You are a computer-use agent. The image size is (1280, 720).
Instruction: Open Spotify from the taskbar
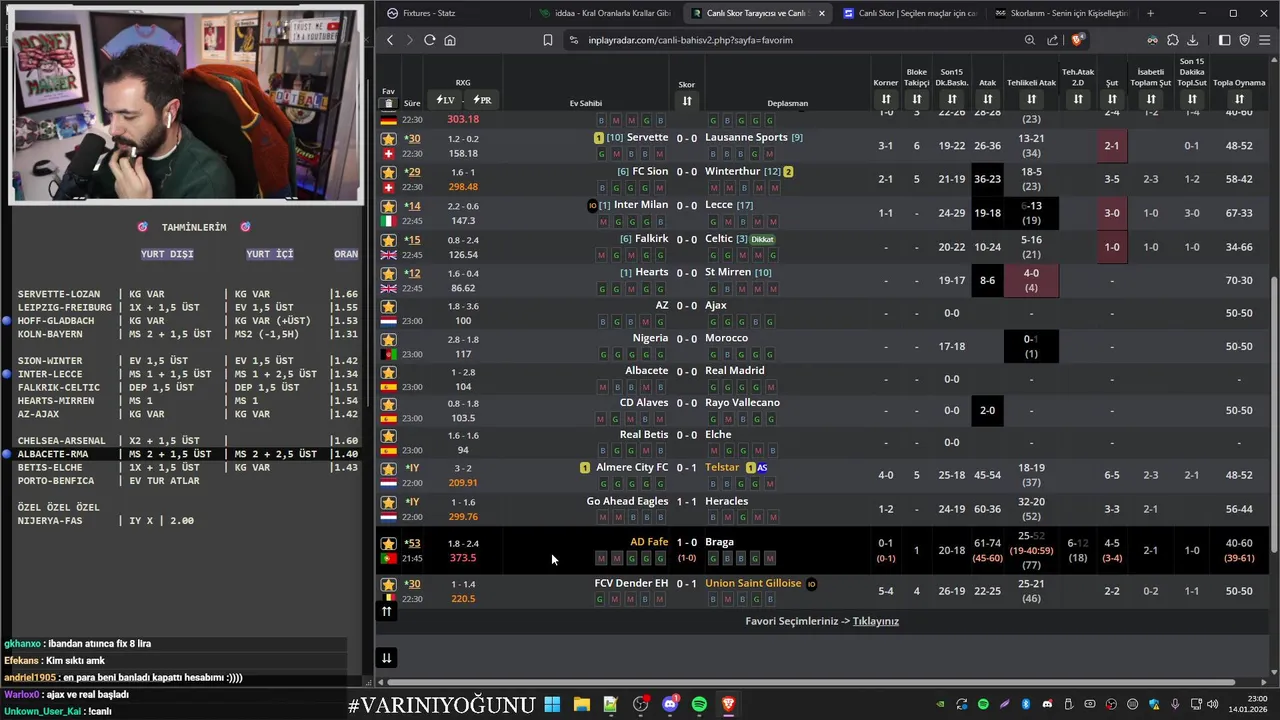click(699, 705)
